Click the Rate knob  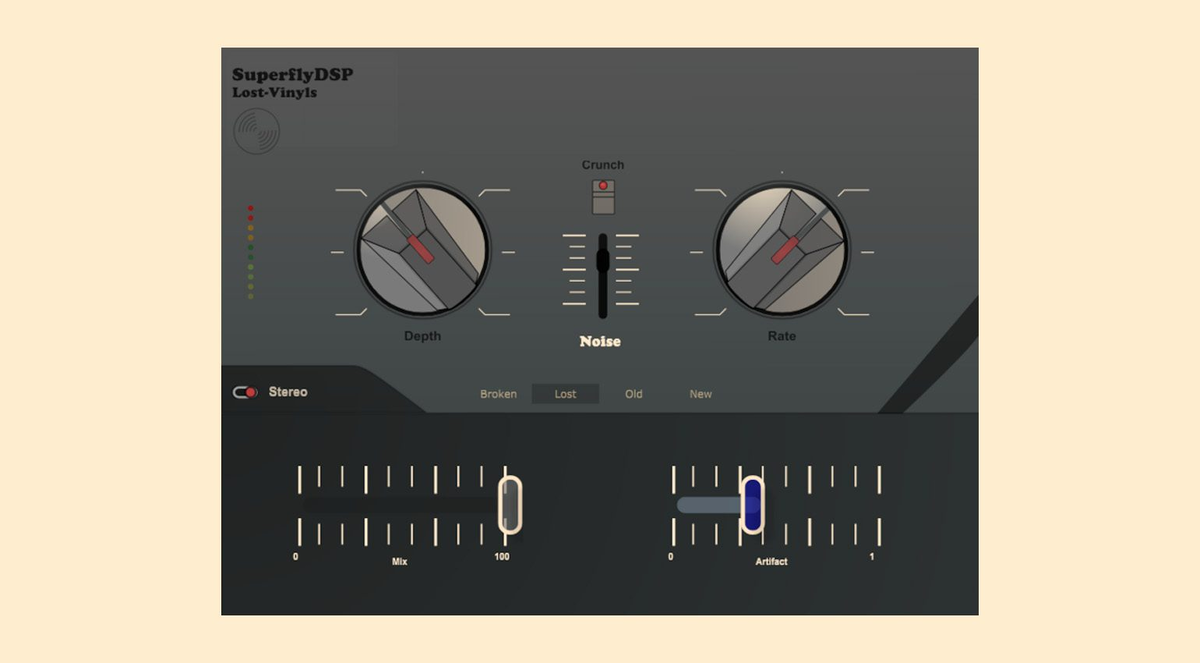click(781, 249)
